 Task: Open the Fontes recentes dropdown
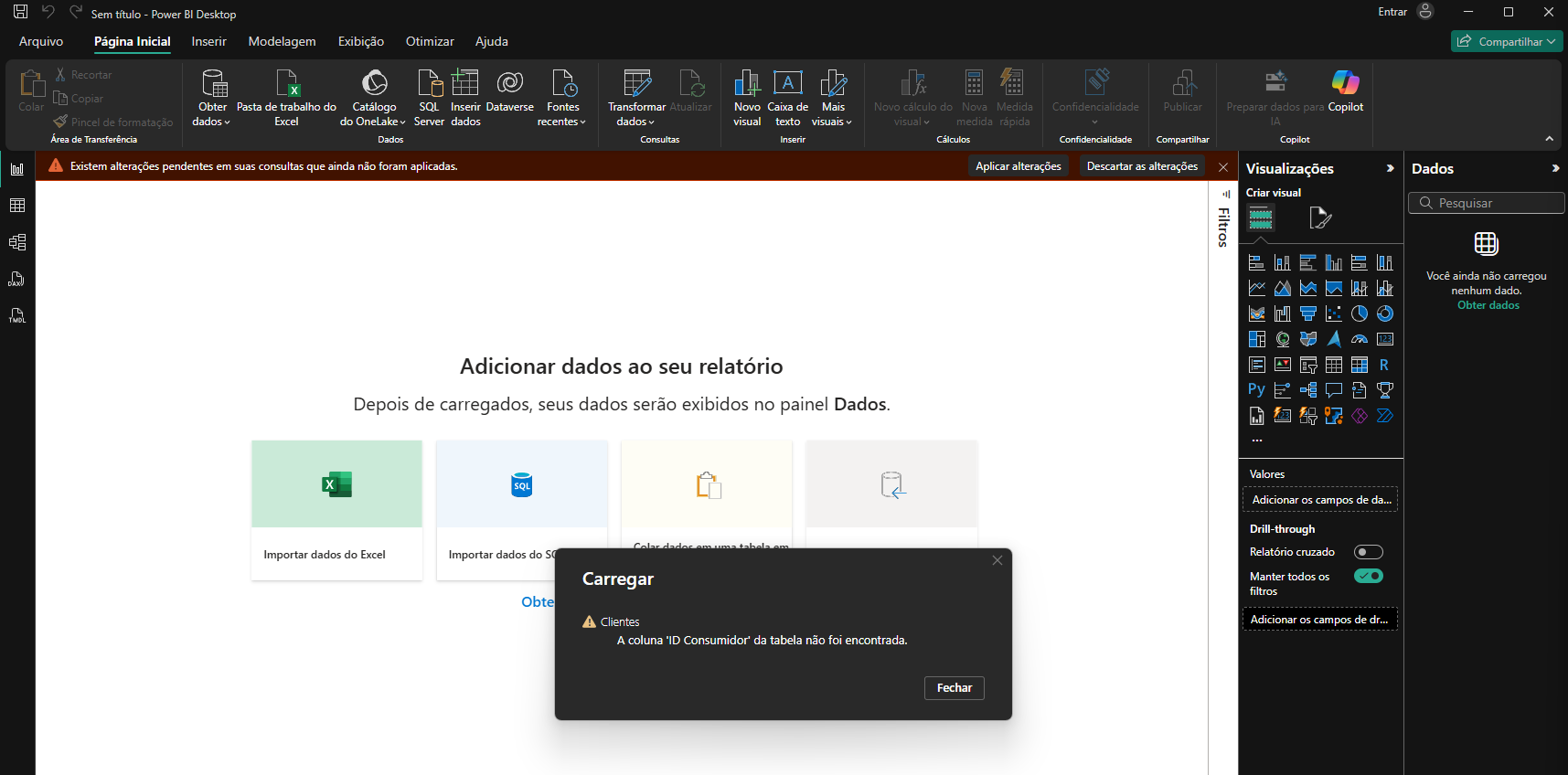pyautogui.click(x=562, y=114)
